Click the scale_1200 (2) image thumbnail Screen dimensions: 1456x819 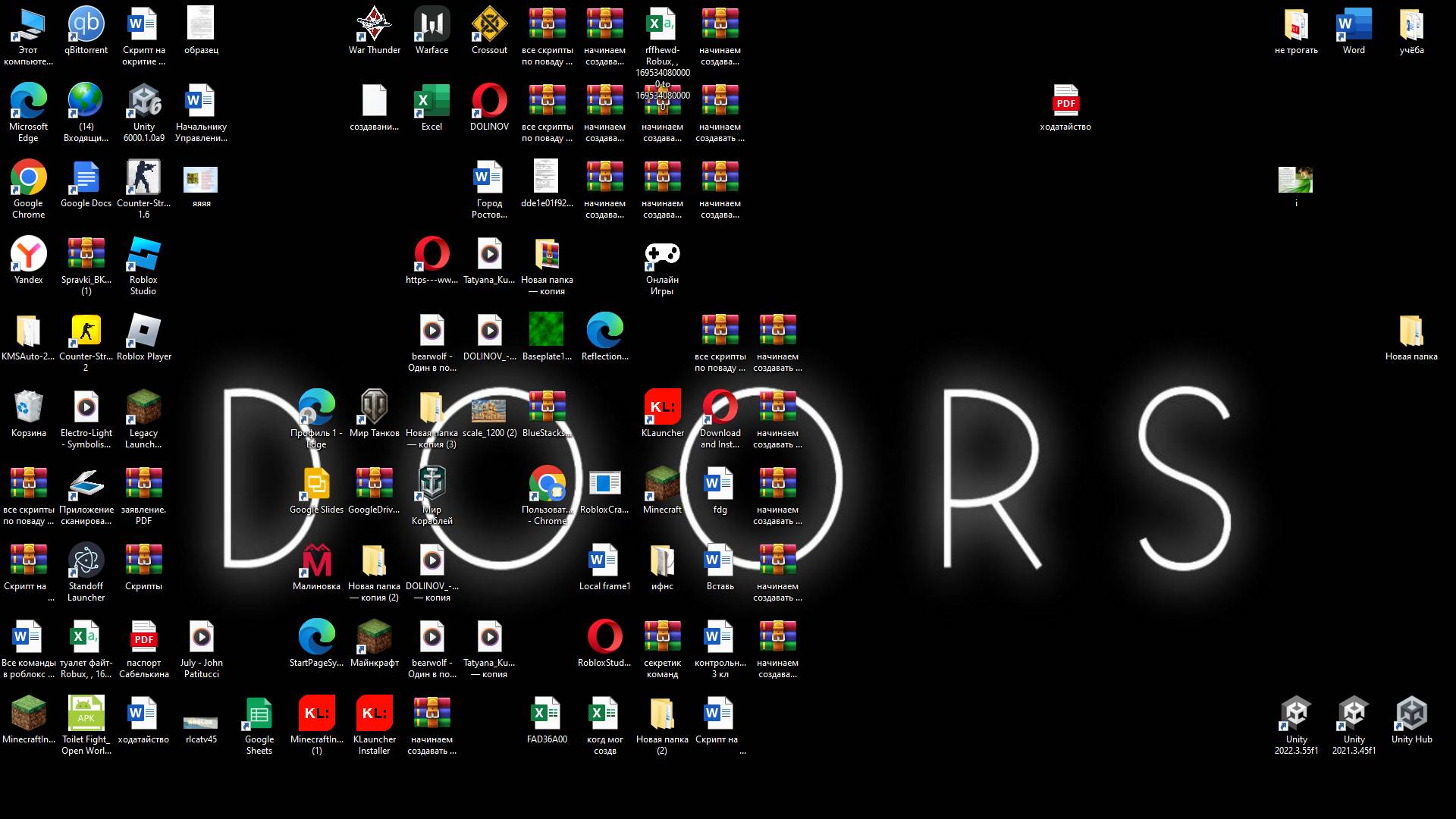coord(489,410)
